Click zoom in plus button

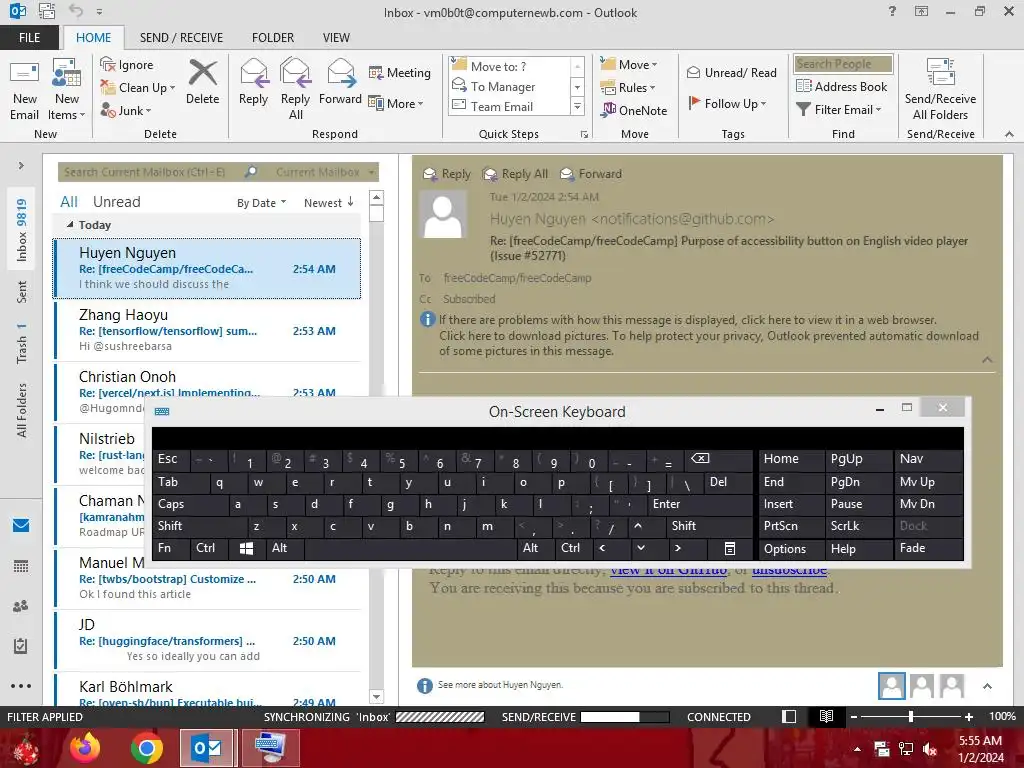point(968,716)
